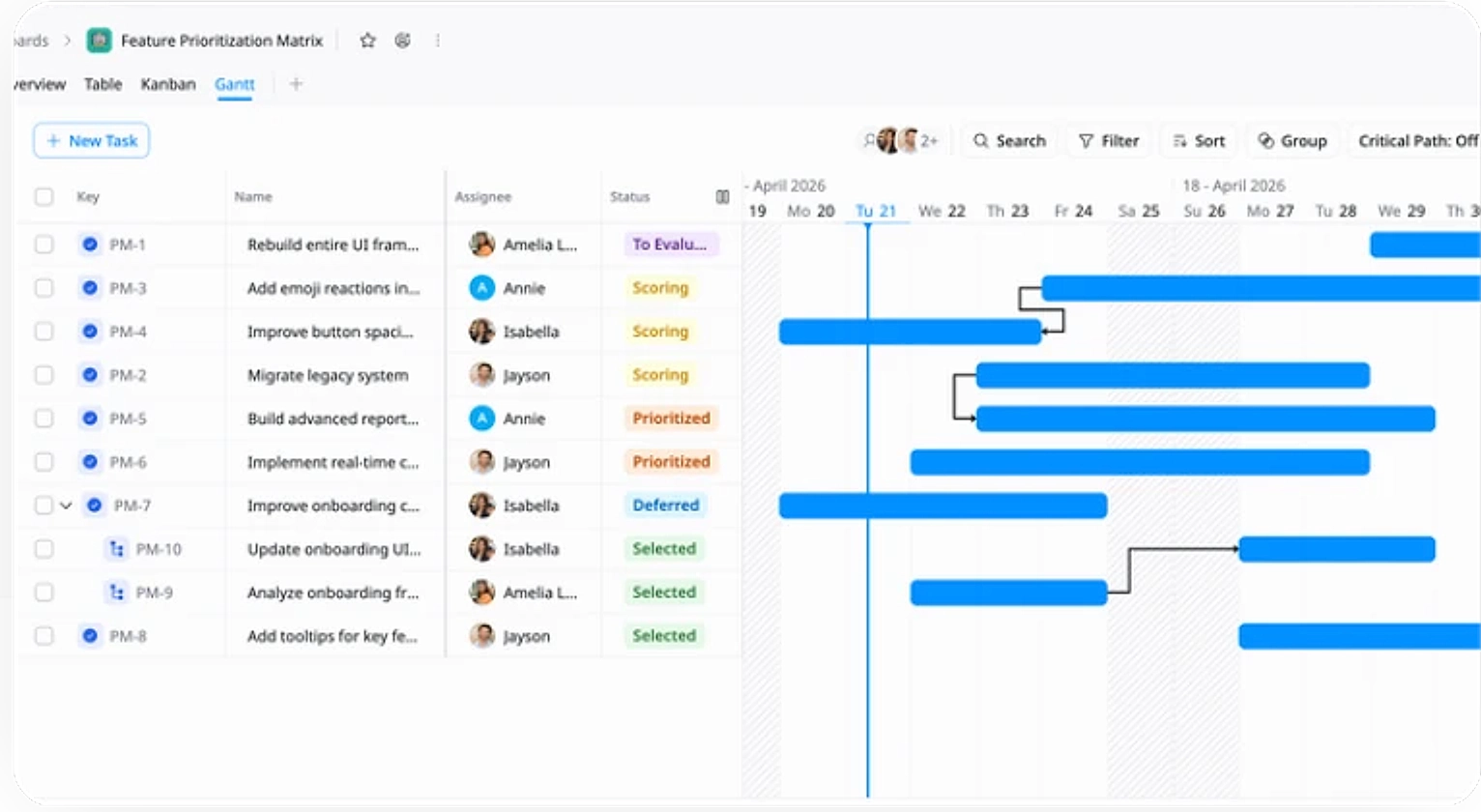Viewport: 1481px width, 812px height.
Task: Click the Search button
Action: [1009, 141]
